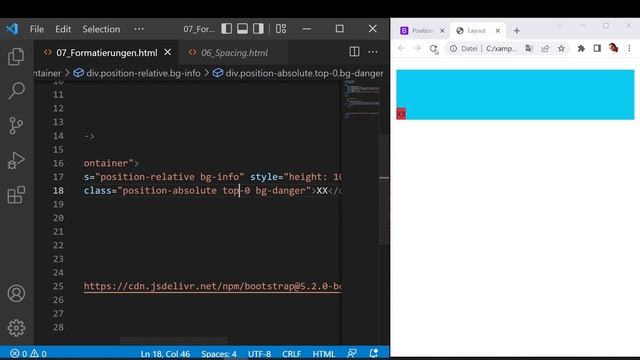Image resolution: width=640 pixels, height=360 pixels.
Task: Reload the browser page
Action: pyautogui.click(x=433, y=49)
